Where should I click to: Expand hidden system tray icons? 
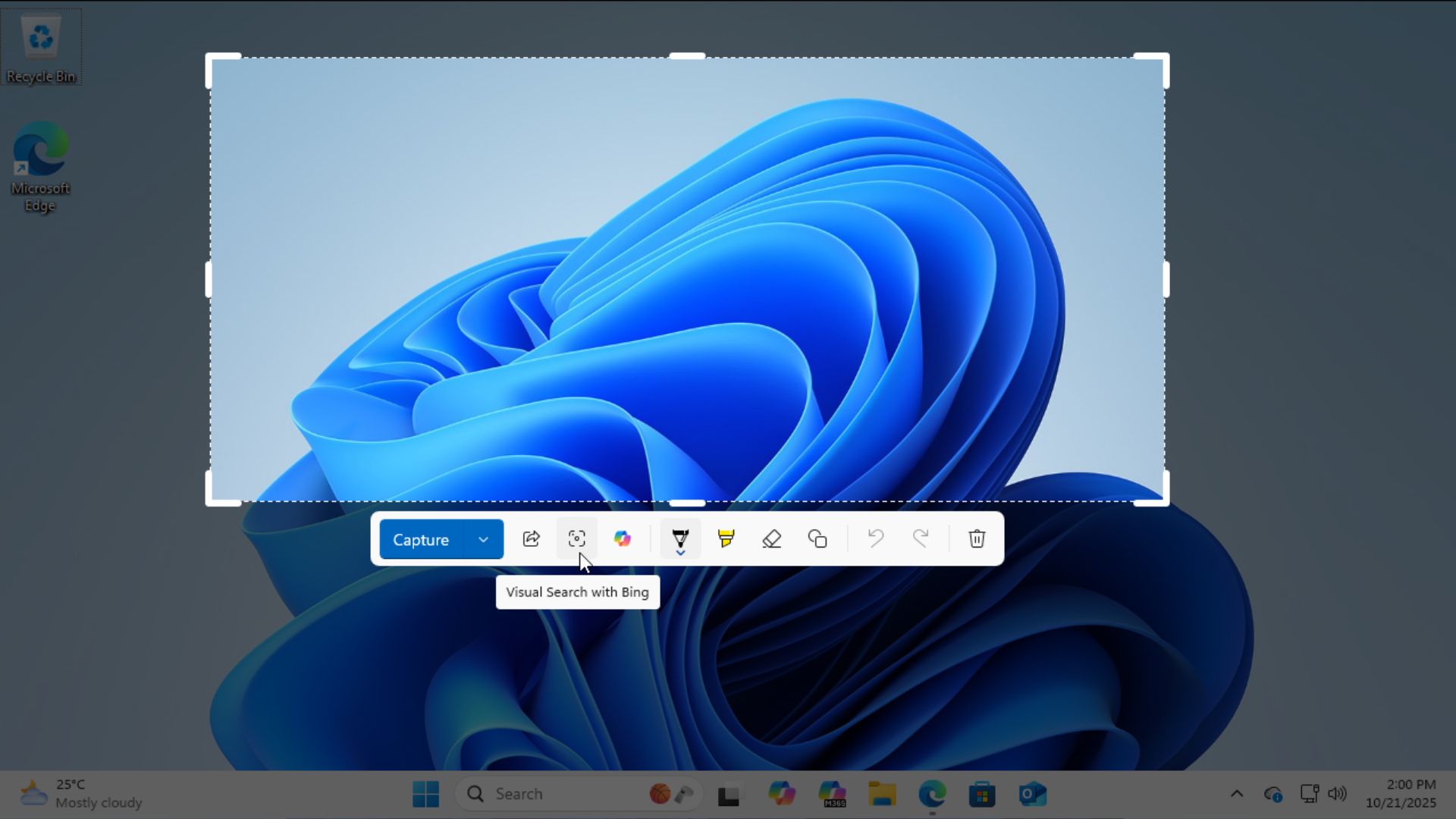pyautogui.click(x=1237, y=794)
